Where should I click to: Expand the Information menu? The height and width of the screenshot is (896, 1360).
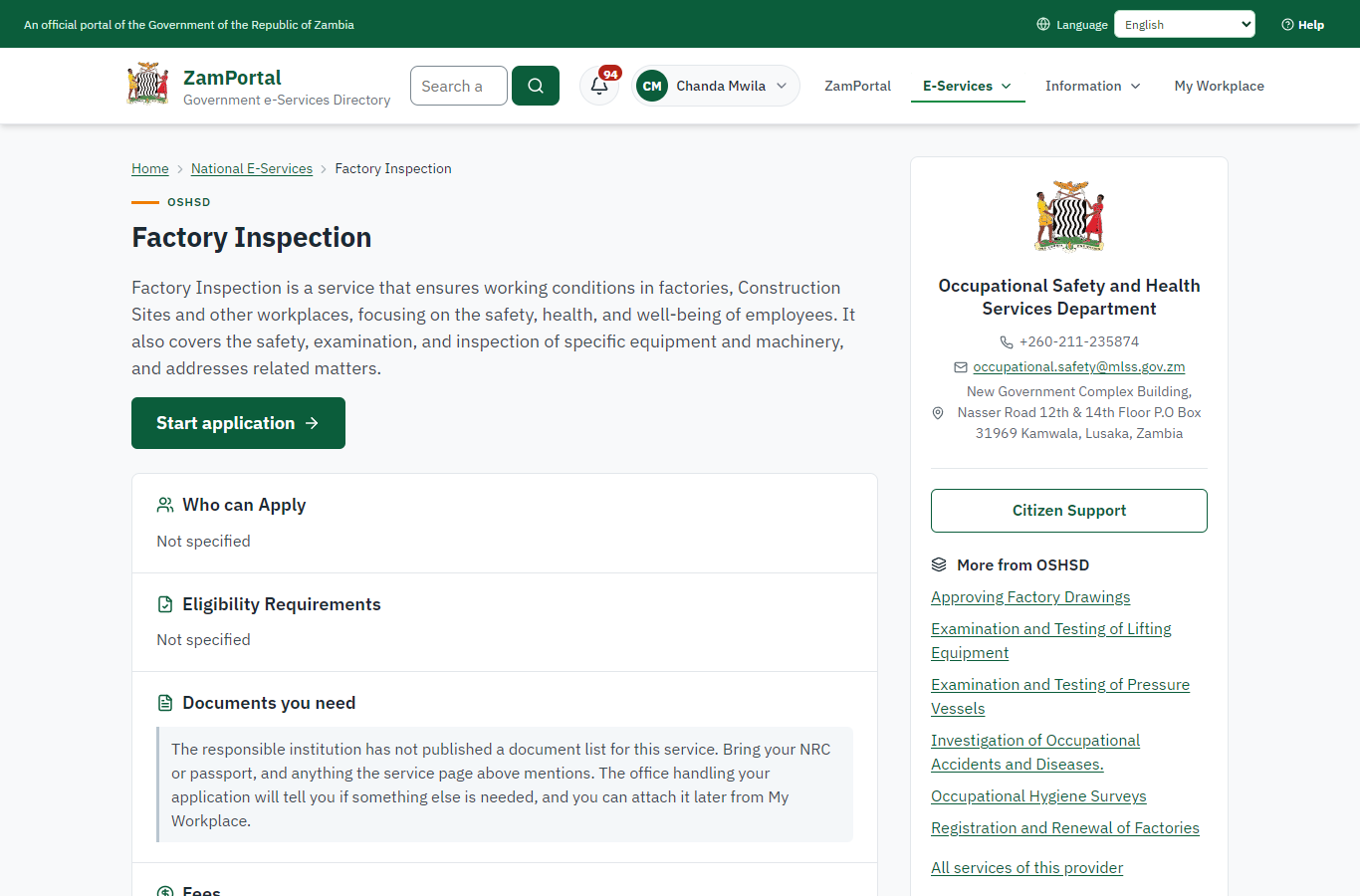click(x=1093, y=86)
